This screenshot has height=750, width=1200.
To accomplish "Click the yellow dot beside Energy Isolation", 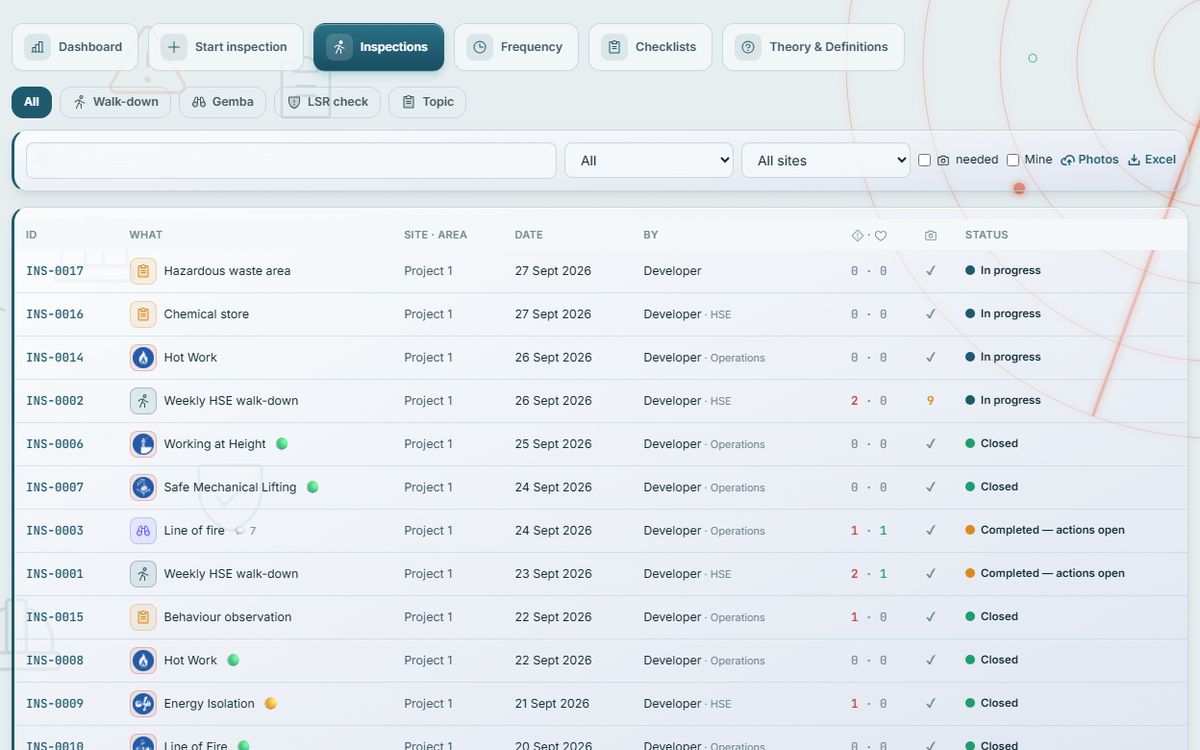I will point(270,704).
